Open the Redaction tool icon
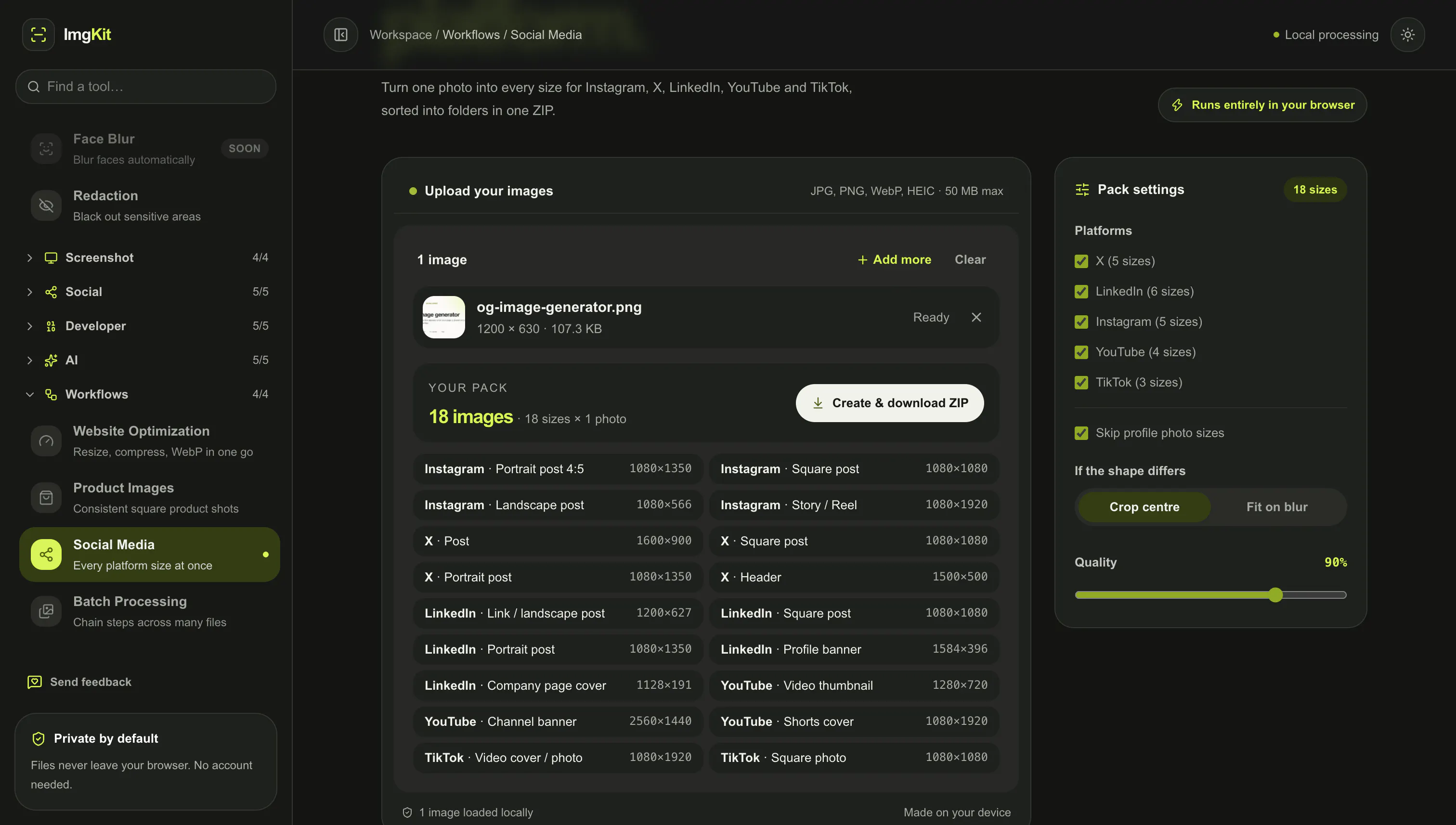 pyautogui.click(x=46, y=205)
